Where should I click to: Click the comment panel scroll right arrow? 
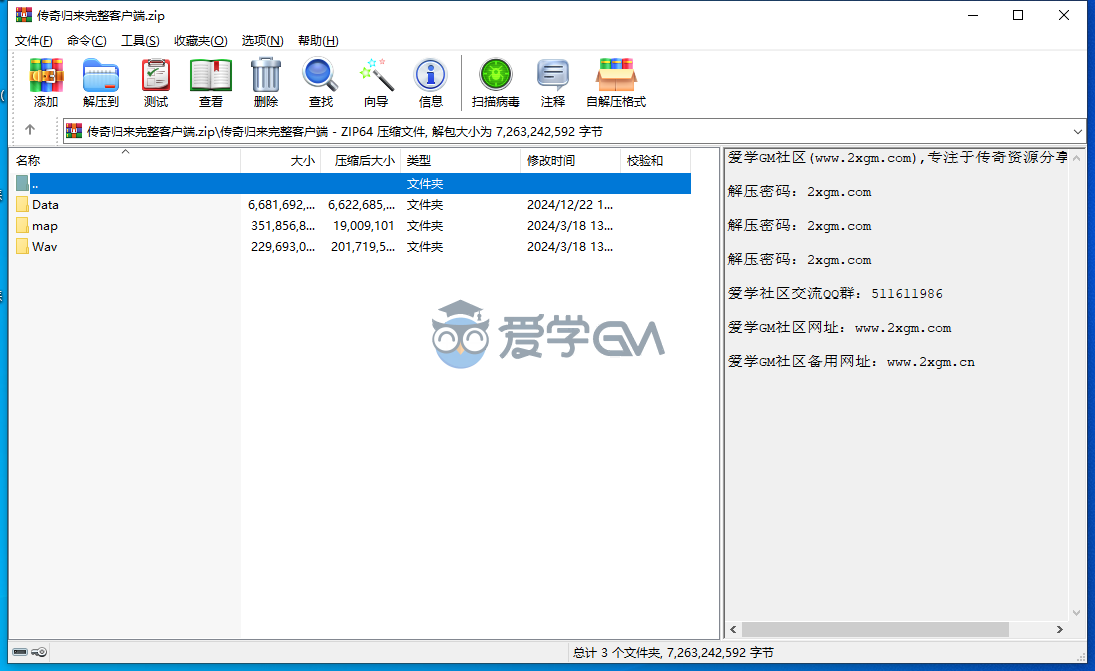pos(1059,629)
